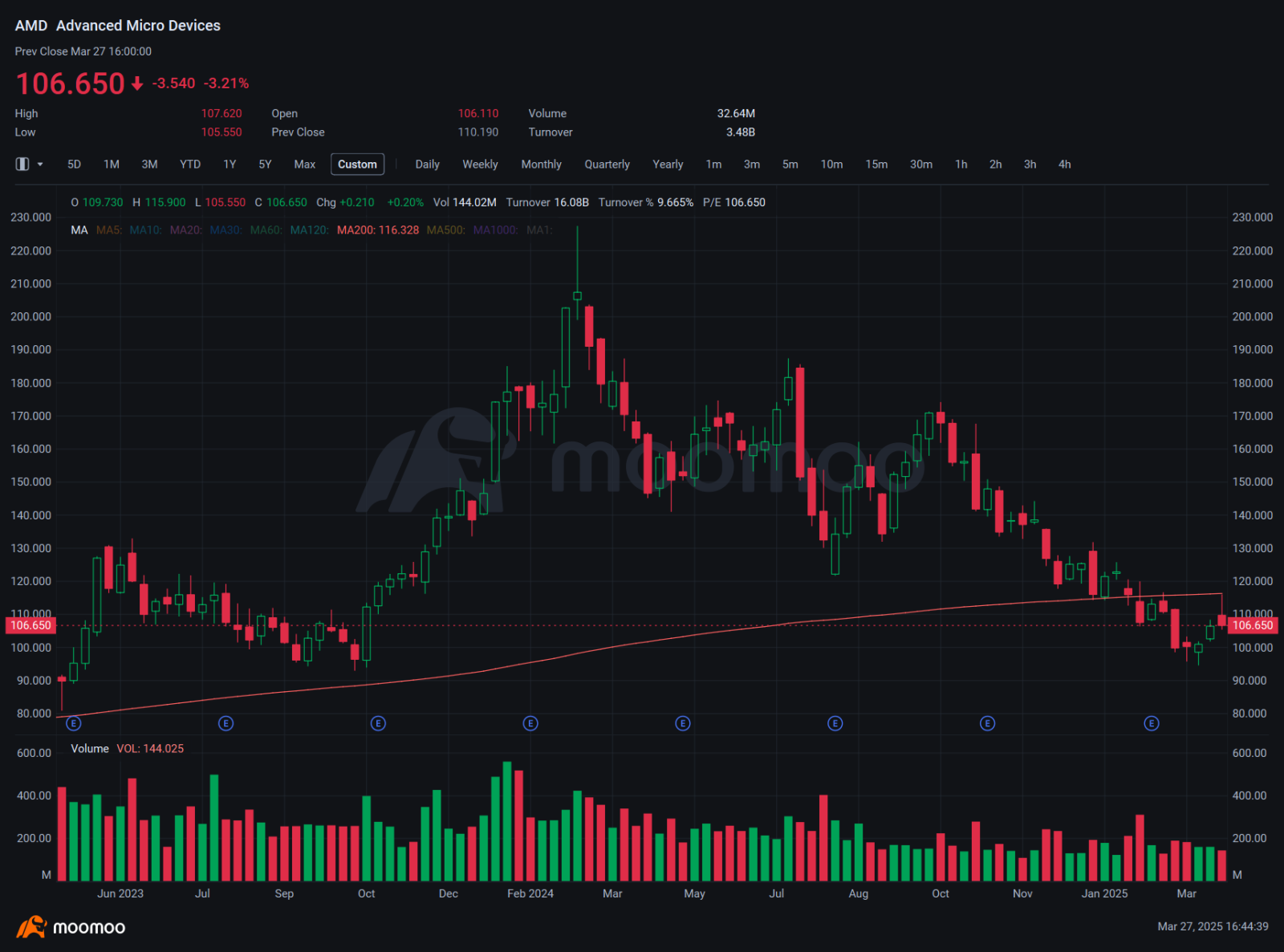
Task: Click the VOL: 144.025 reading
Action: tap(150, 749)
